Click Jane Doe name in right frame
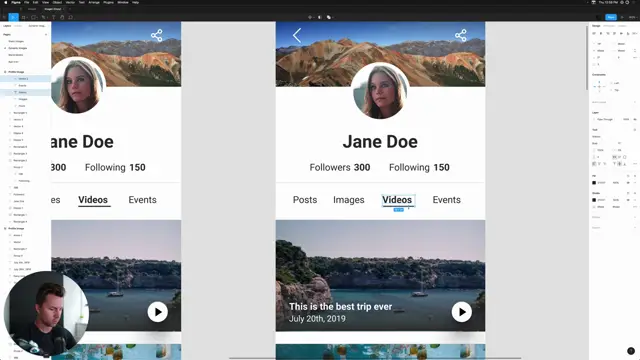640x360 pixels. [x=380, y=142]
